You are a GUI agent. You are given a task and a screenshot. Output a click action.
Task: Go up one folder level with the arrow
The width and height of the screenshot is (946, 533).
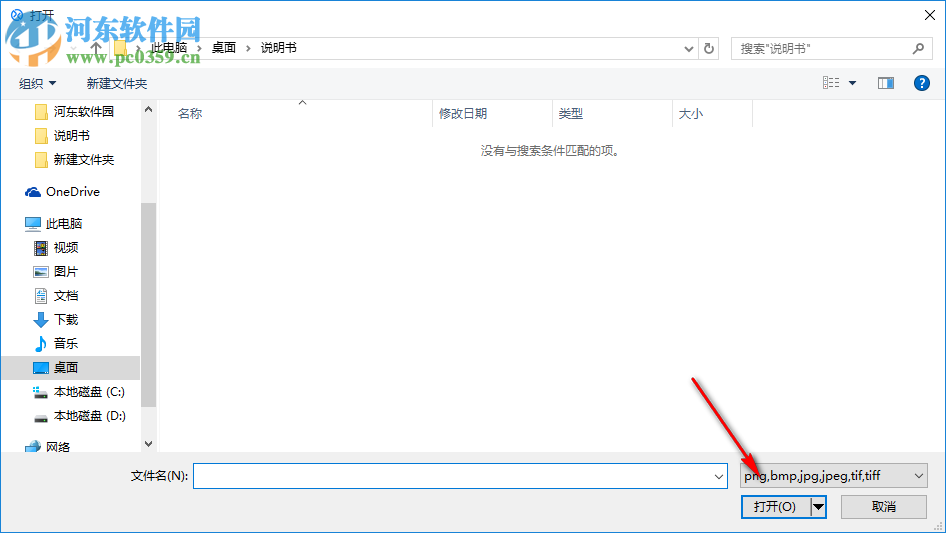[x=96, y=48]
